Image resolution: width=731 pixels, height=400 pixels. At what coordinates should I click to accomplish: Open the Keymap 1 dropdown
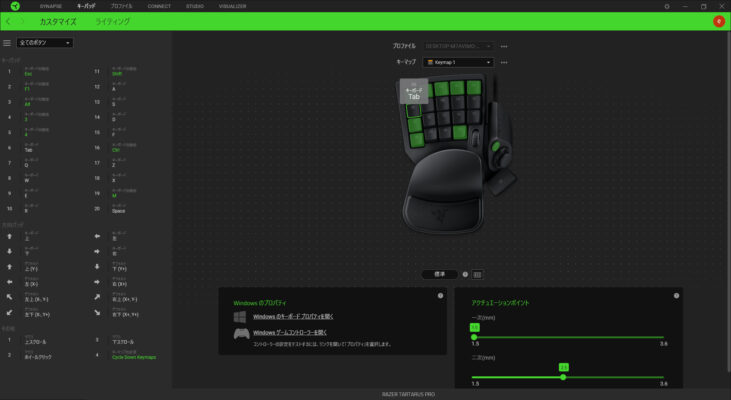coord(459,62)
